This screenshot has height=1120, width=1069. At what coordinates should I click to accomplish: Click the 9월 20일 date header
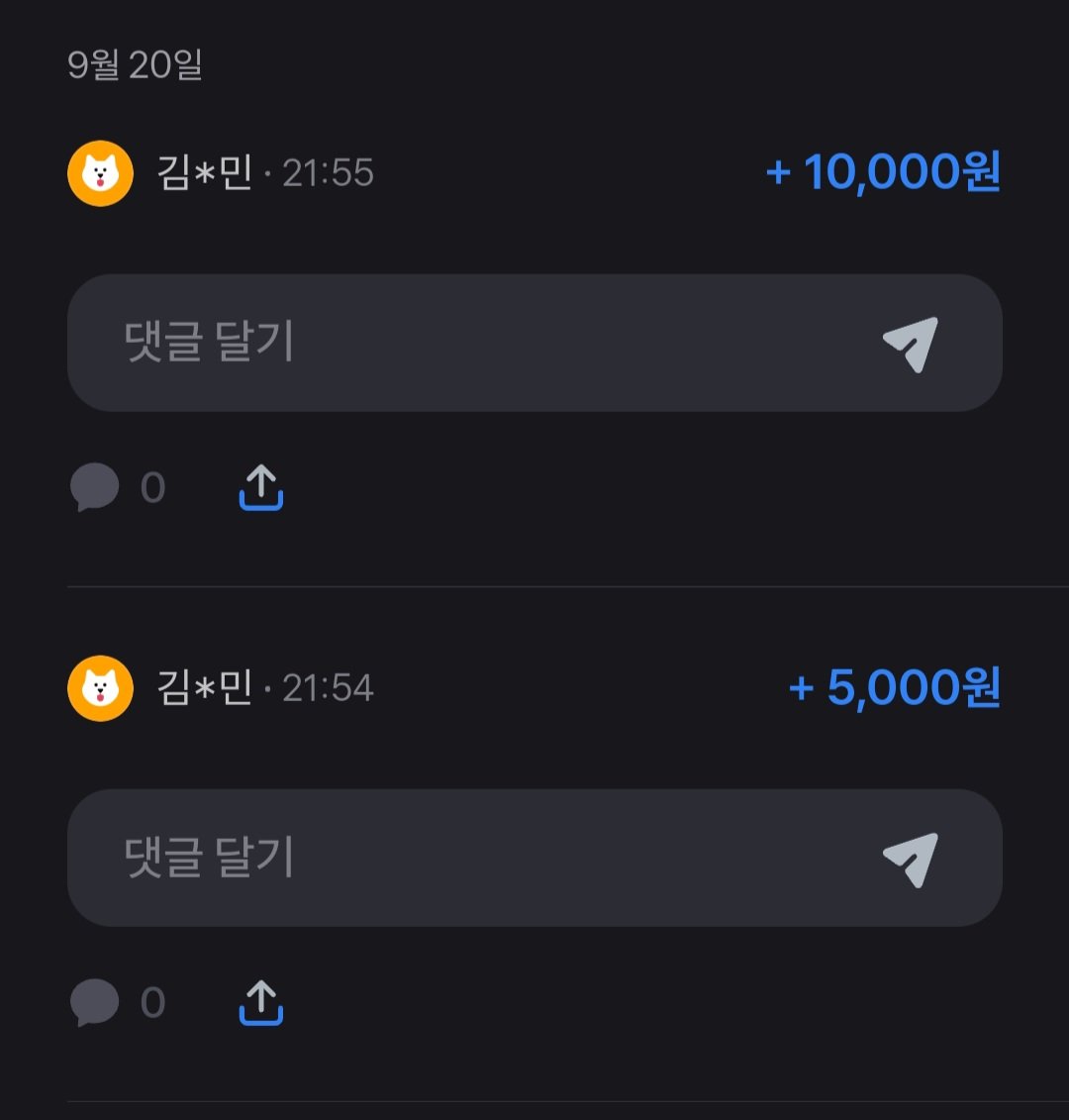(135, 65)
